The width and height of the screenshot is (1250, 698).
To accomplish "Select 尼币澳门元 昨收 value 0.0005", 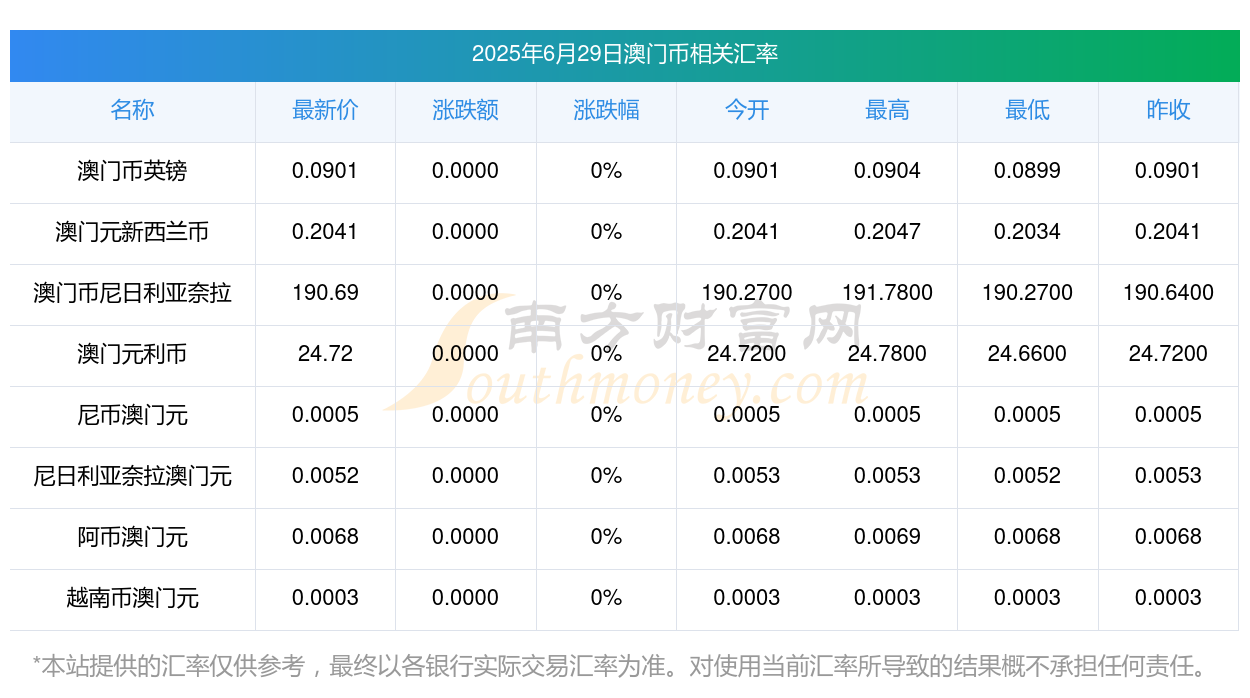I will click(x=1168, y=415).
